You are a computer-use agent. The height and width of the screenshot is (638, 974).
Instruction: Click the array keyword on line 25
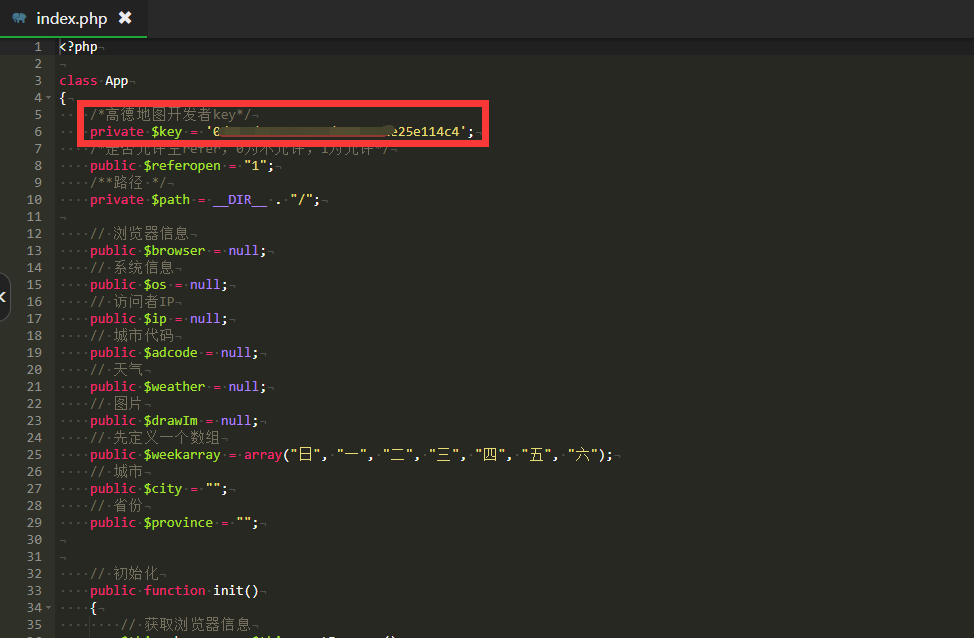(262, 455)
